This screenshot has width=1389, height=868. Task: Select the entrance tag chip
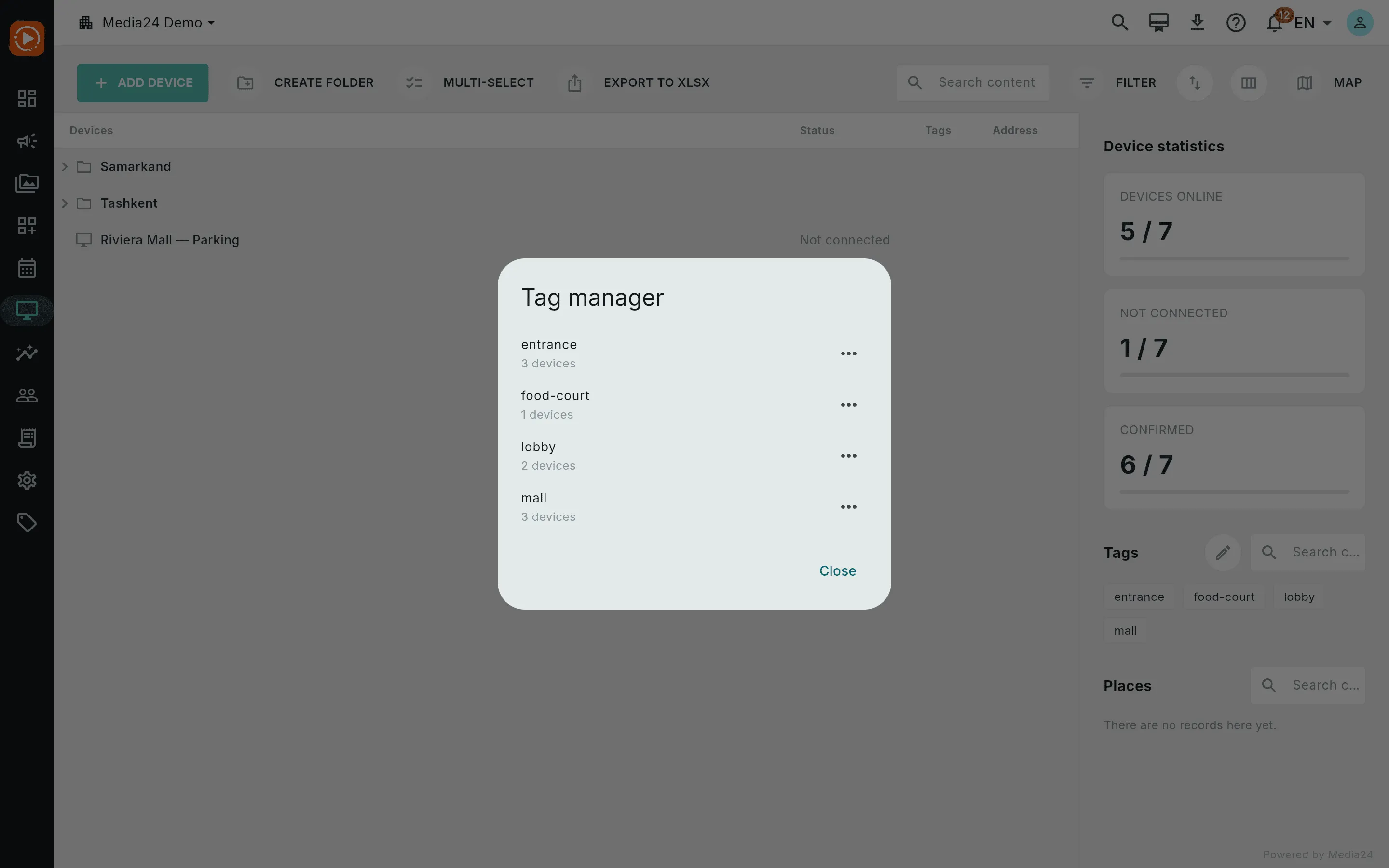click(x=1139, y=597)
